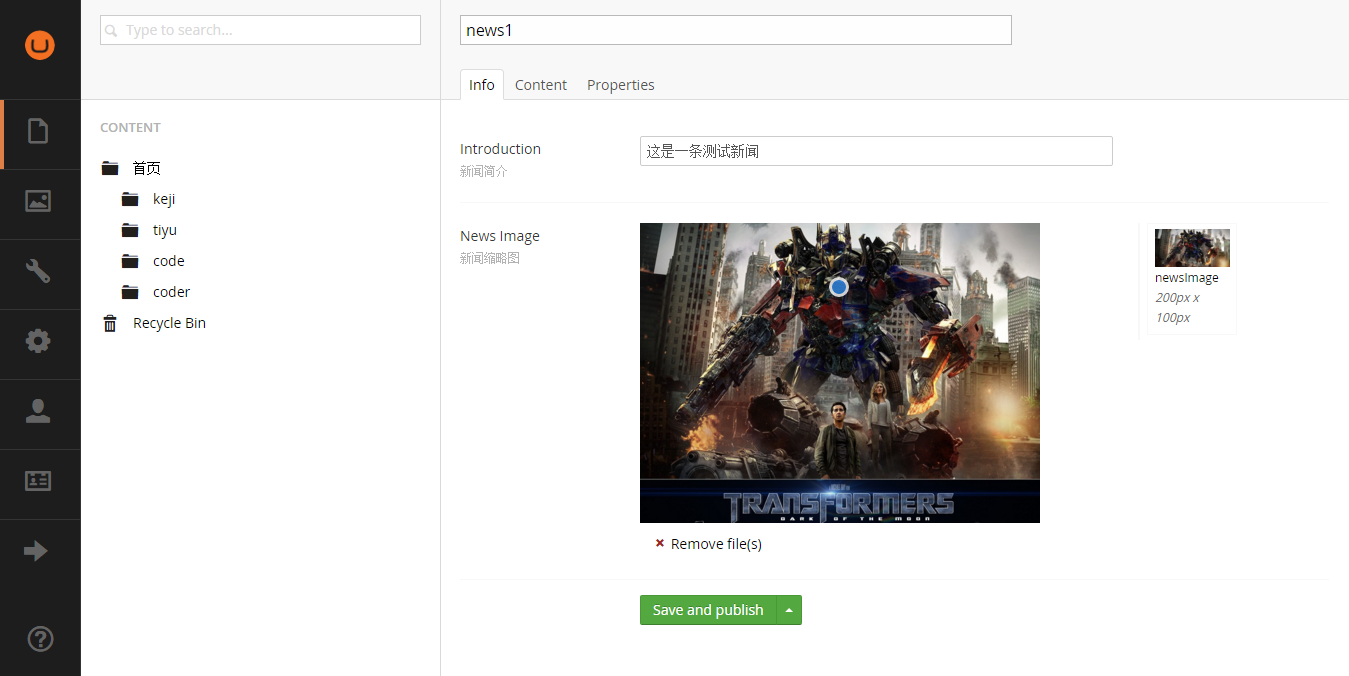Select the code tree node

tap(169, 261)
